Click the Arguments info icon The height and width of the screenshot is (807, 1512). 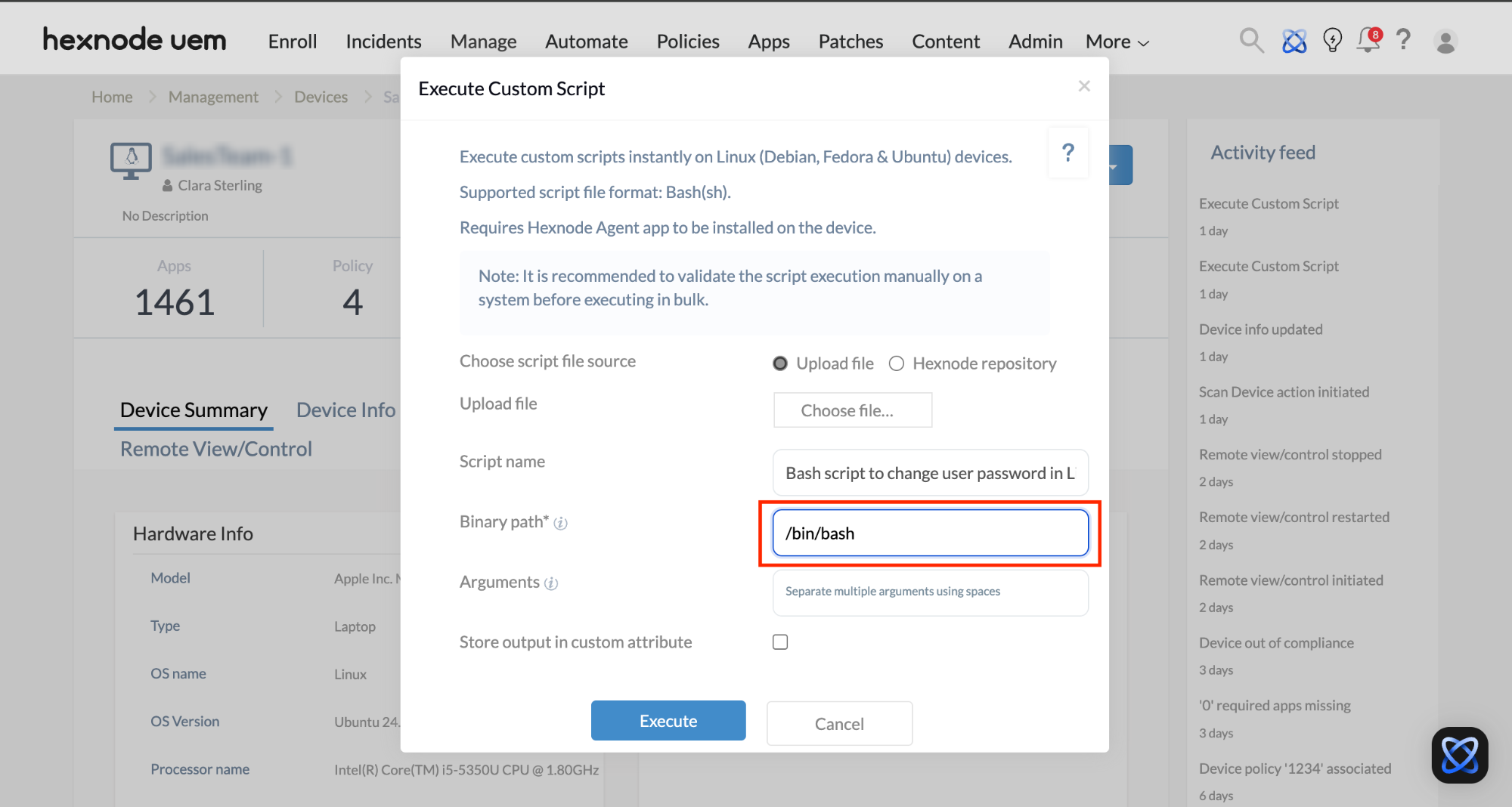pyautogui.click(x=551, y=583)
